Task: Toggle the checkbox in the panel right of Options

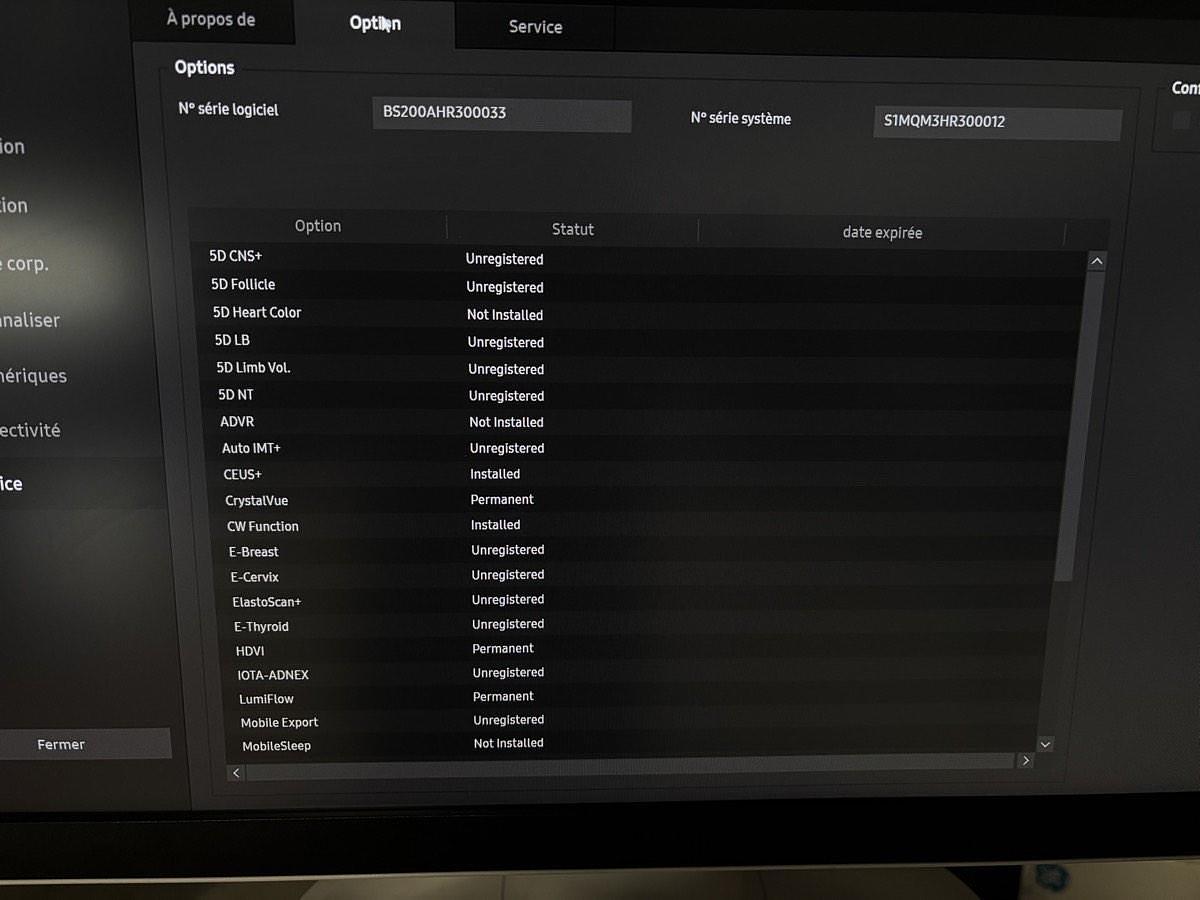Action: point(1182,121)
